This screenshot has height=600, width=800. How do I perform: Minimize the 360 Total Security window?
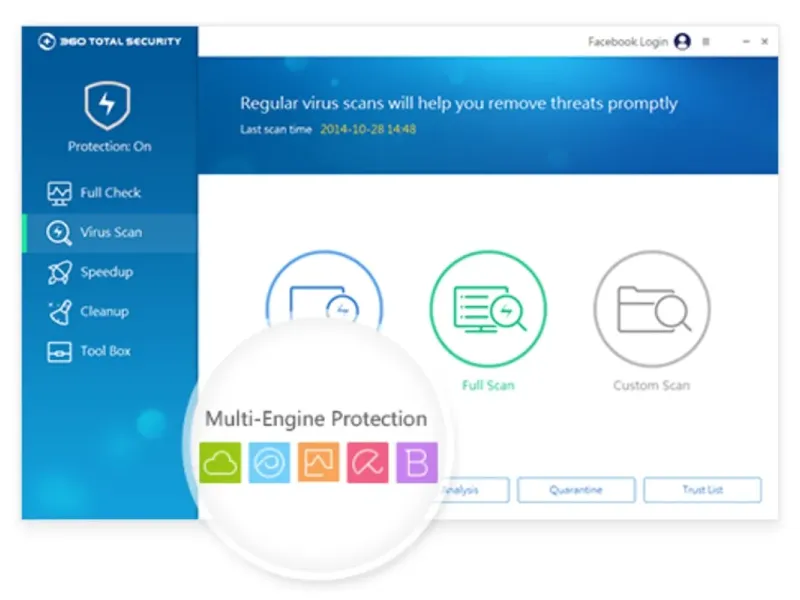[746, 41]
